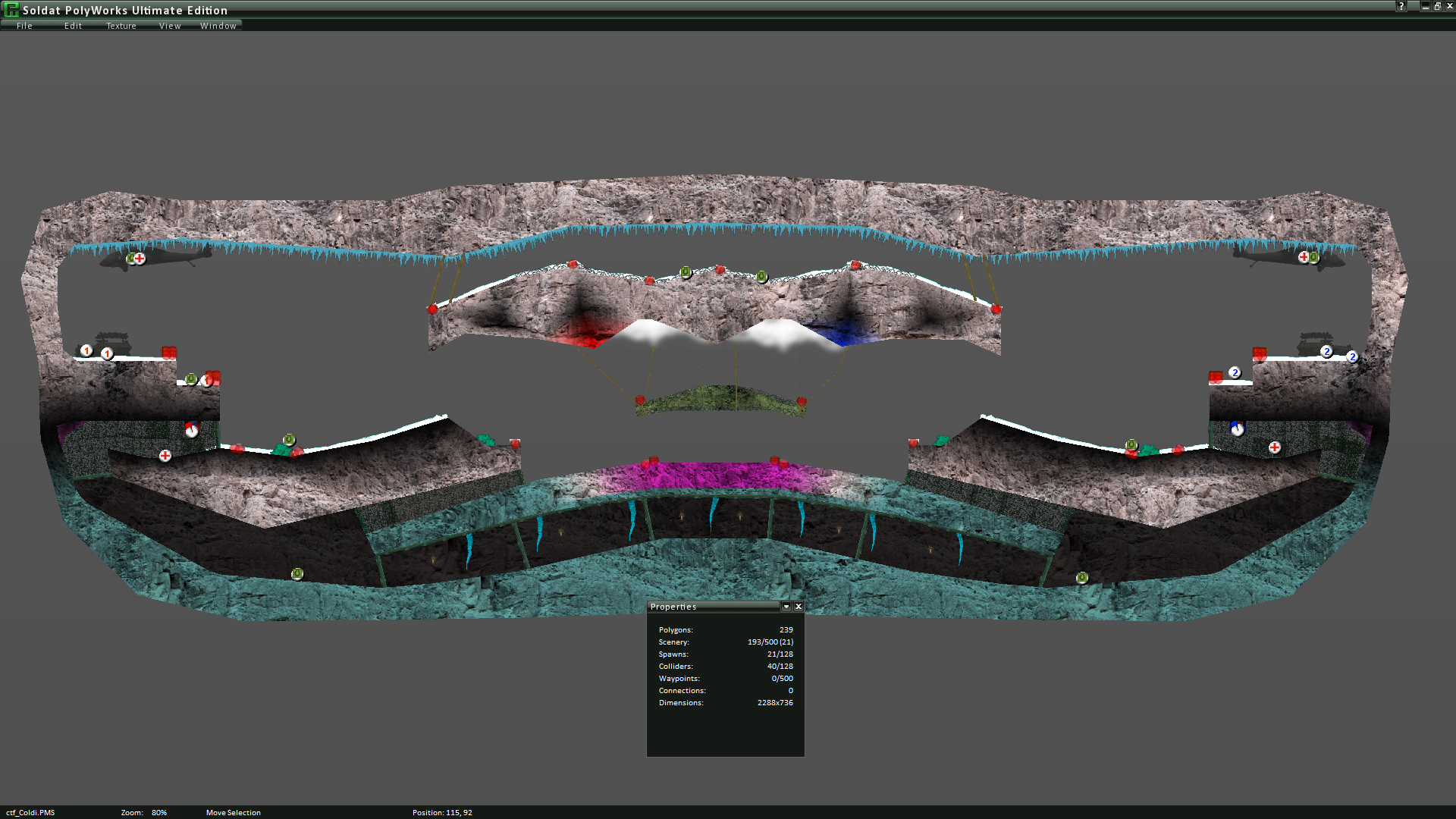Image resolution: width=1456 pixels, height=819 pixels.
Task: Collapse the Properties panel with its arrow
Action: (x=786, y=607)
